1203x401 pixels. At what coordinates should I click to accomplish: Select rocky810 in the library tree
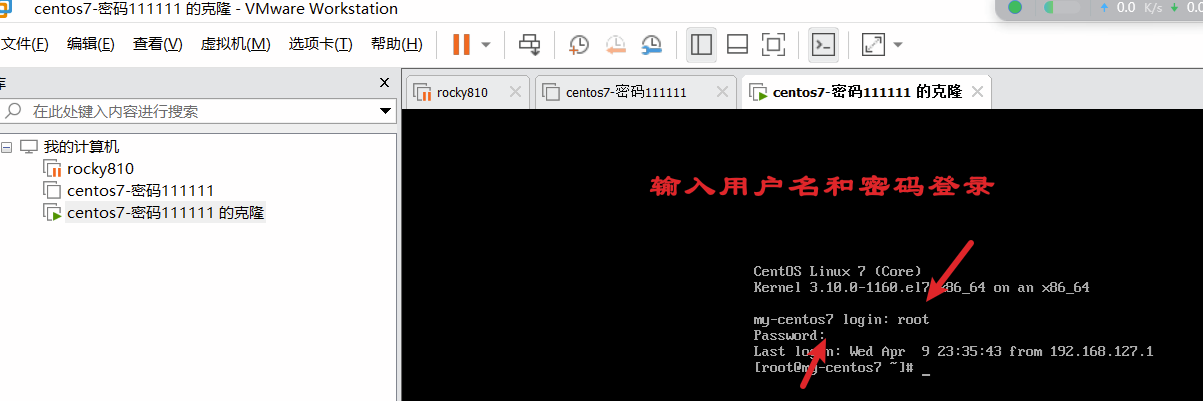[x=100, y=169]
